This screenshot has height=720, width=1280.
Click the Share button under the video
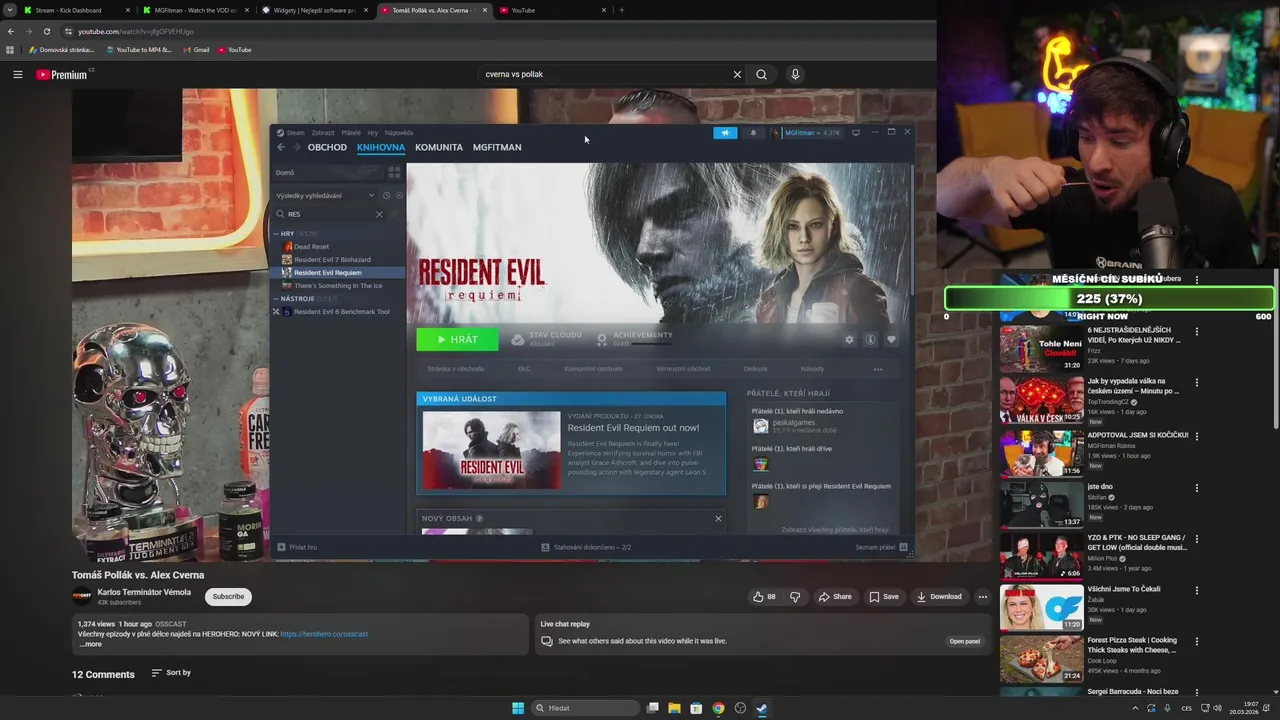click(835, 597)
